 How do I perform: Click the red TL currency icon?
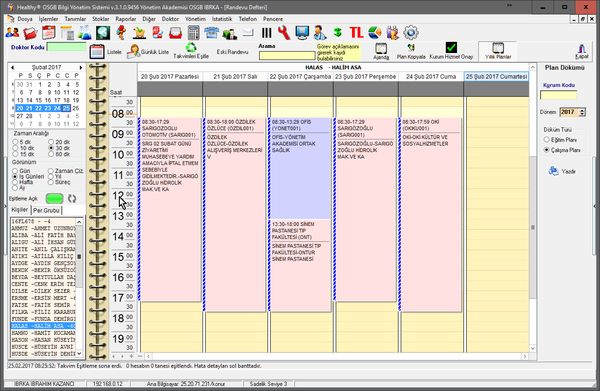tap(356, 33)
